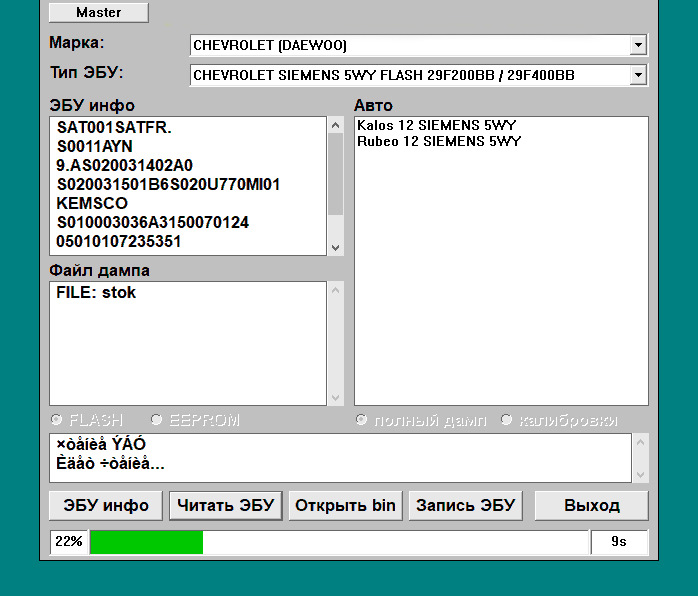Select the KEMSCO line
This screenshot has height=596, width=698.
click(x=92, y=203)
